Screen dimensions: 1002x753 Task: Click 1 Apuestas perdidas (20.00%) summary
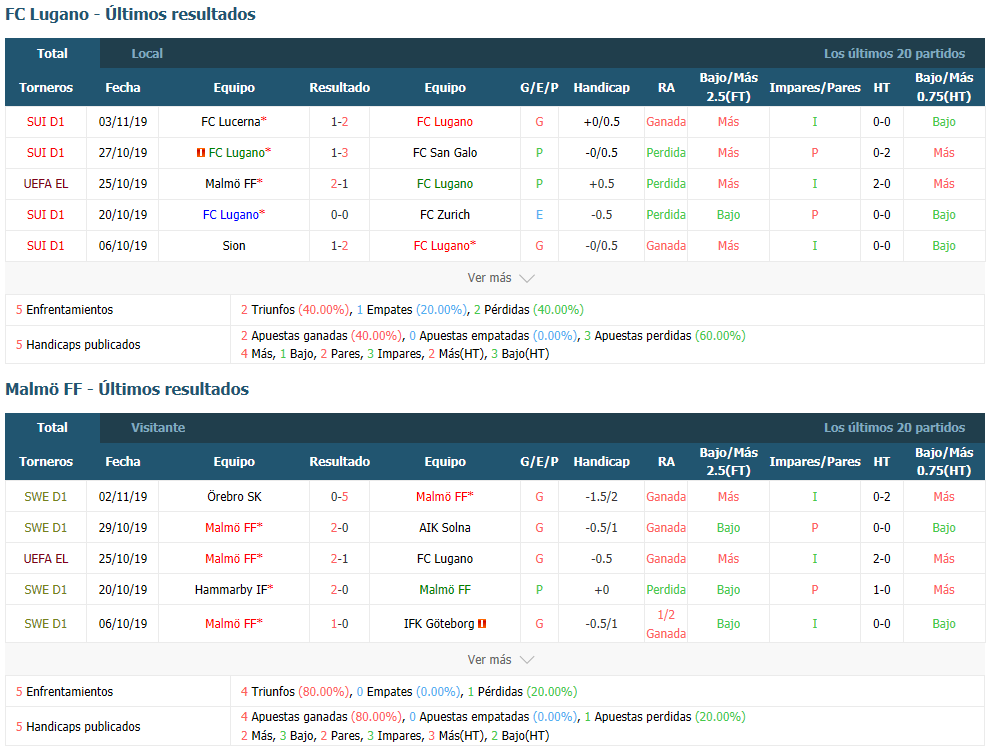pyautogui.click(x=665, y=717)
